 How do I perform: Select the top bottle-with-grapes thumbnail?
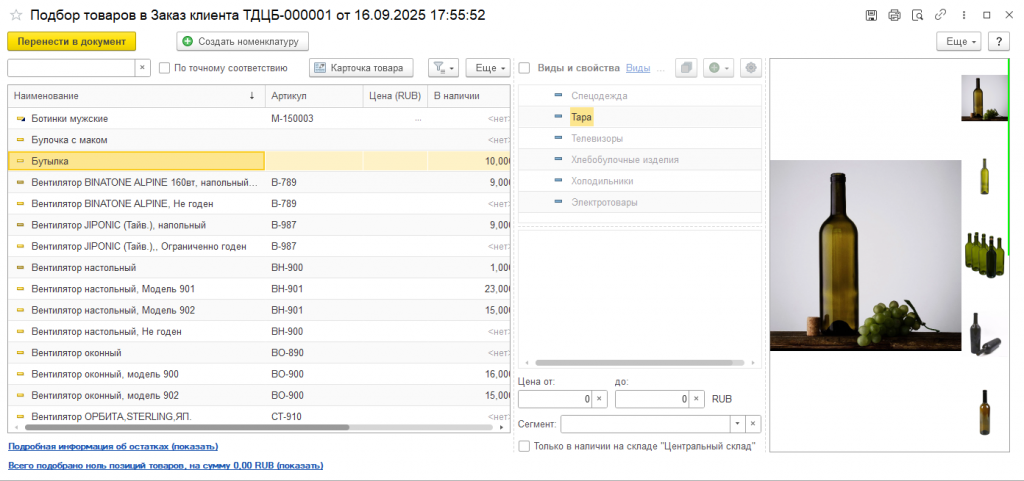tap(985, 98)
